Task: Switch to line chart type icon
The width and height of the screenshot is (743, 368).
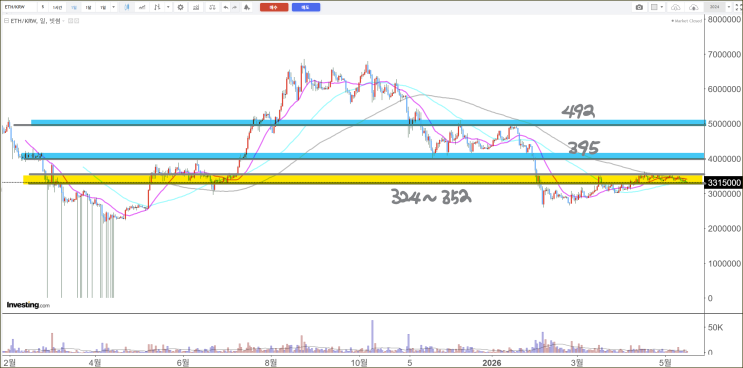Action: 142,7
